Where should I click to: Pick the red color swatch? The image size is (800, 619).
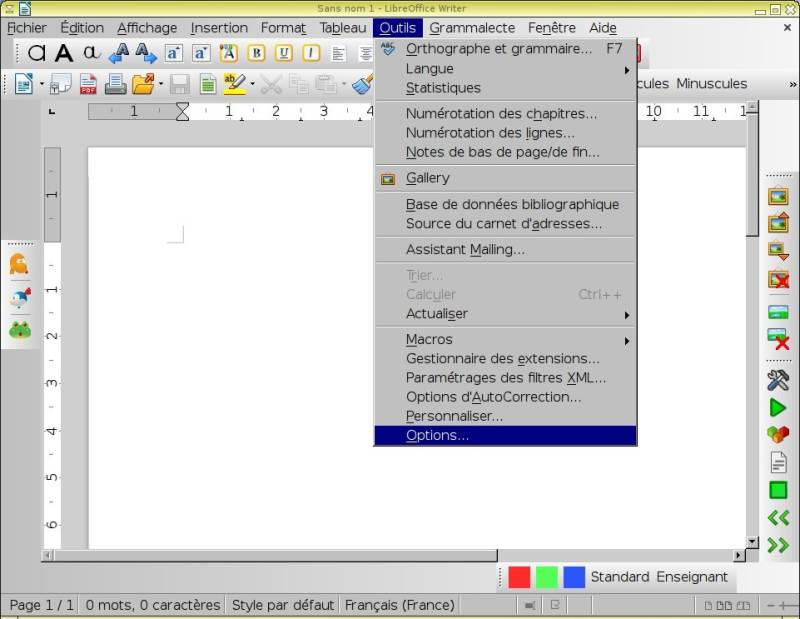519,577
